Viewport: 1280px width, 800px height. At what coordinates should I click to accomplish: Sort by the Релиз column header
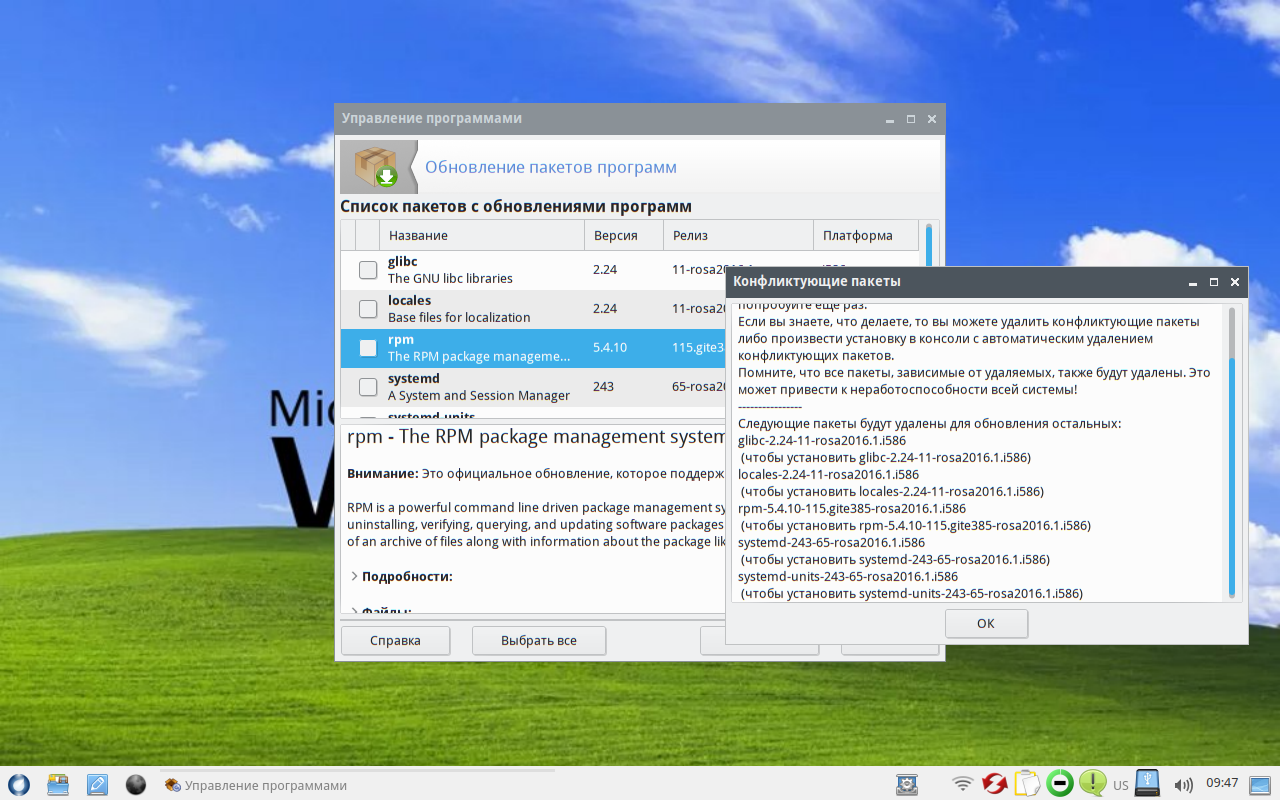[x=738, y=235]
